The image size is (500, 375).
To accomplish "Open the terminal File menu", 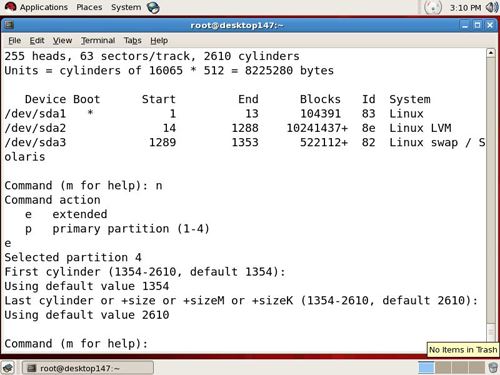I will (15, 41).
